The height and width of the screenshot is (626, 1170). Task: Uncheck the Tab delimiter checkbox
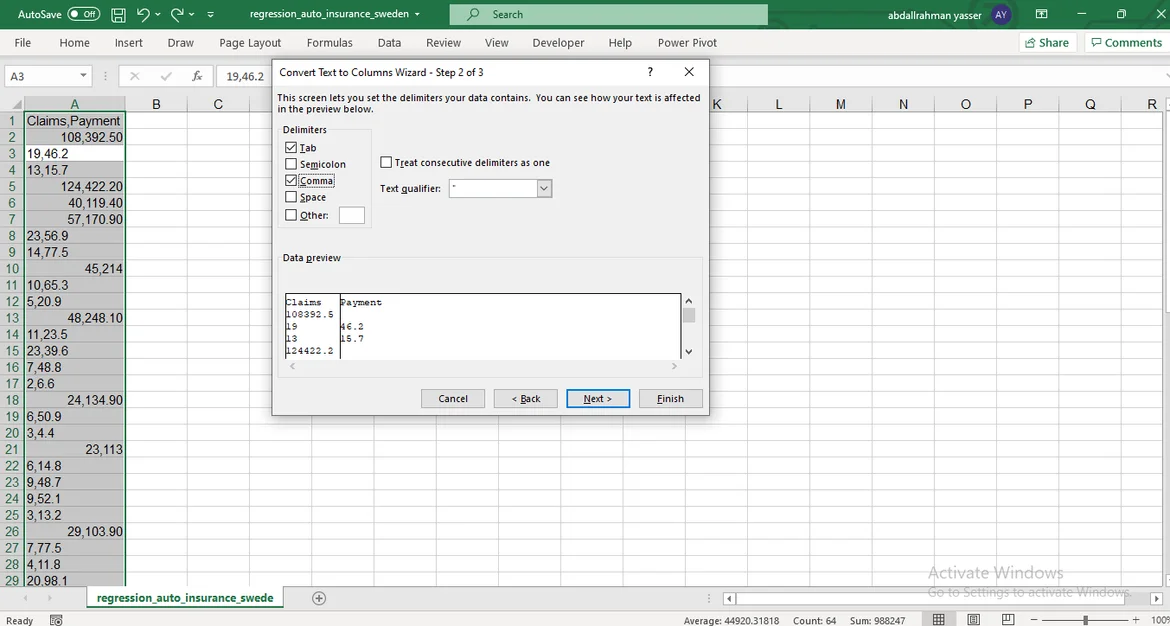[291, 148]
